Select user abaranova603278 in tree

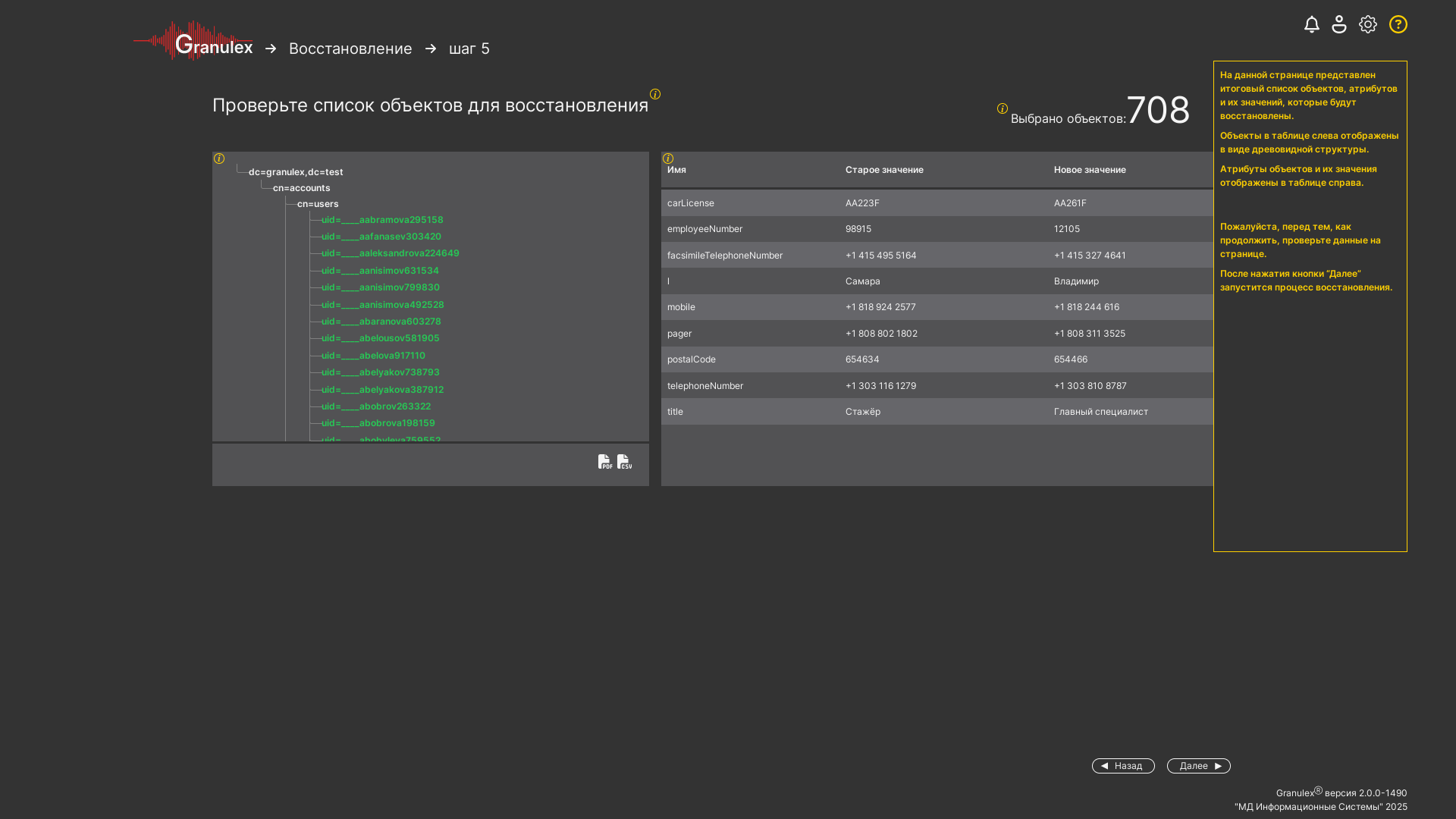pos(381,322)
